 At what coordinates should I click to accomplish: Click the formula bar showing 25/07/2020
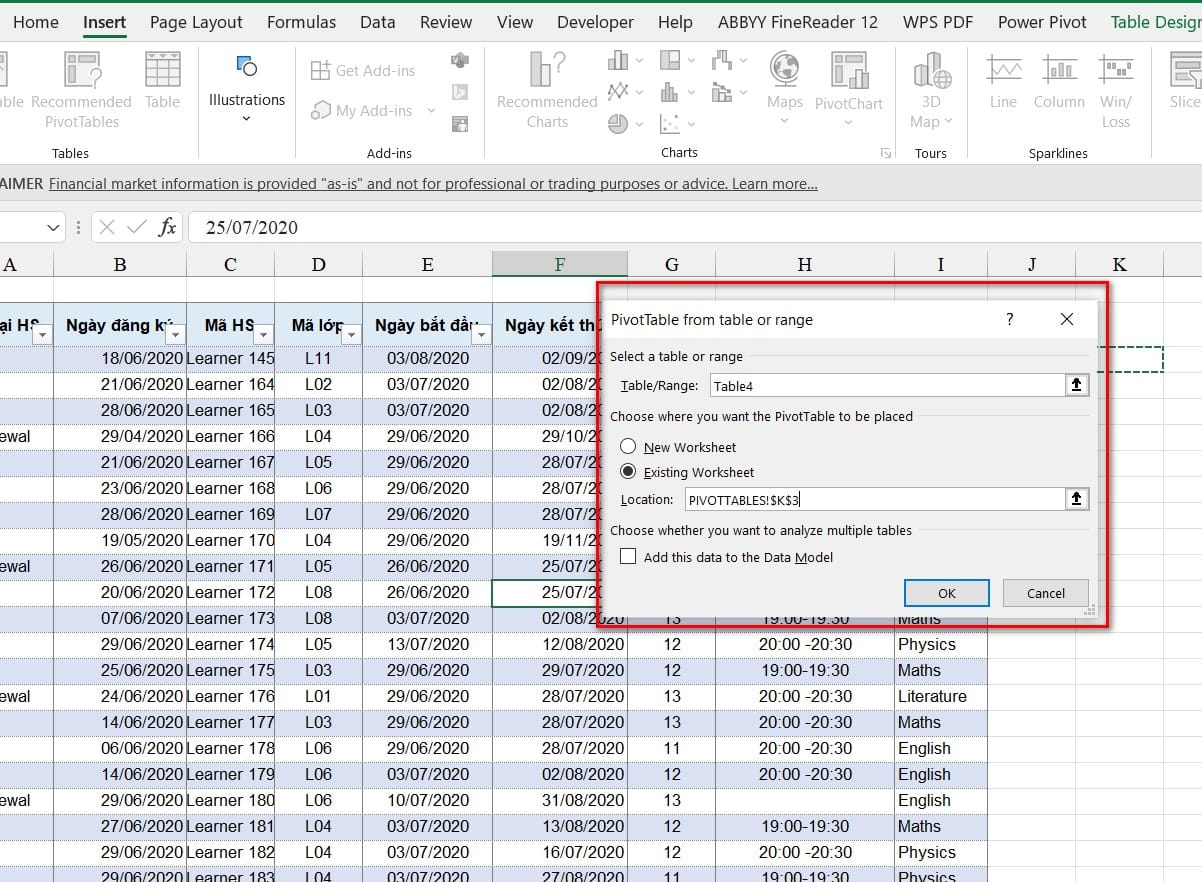click(x=695, y=227)
